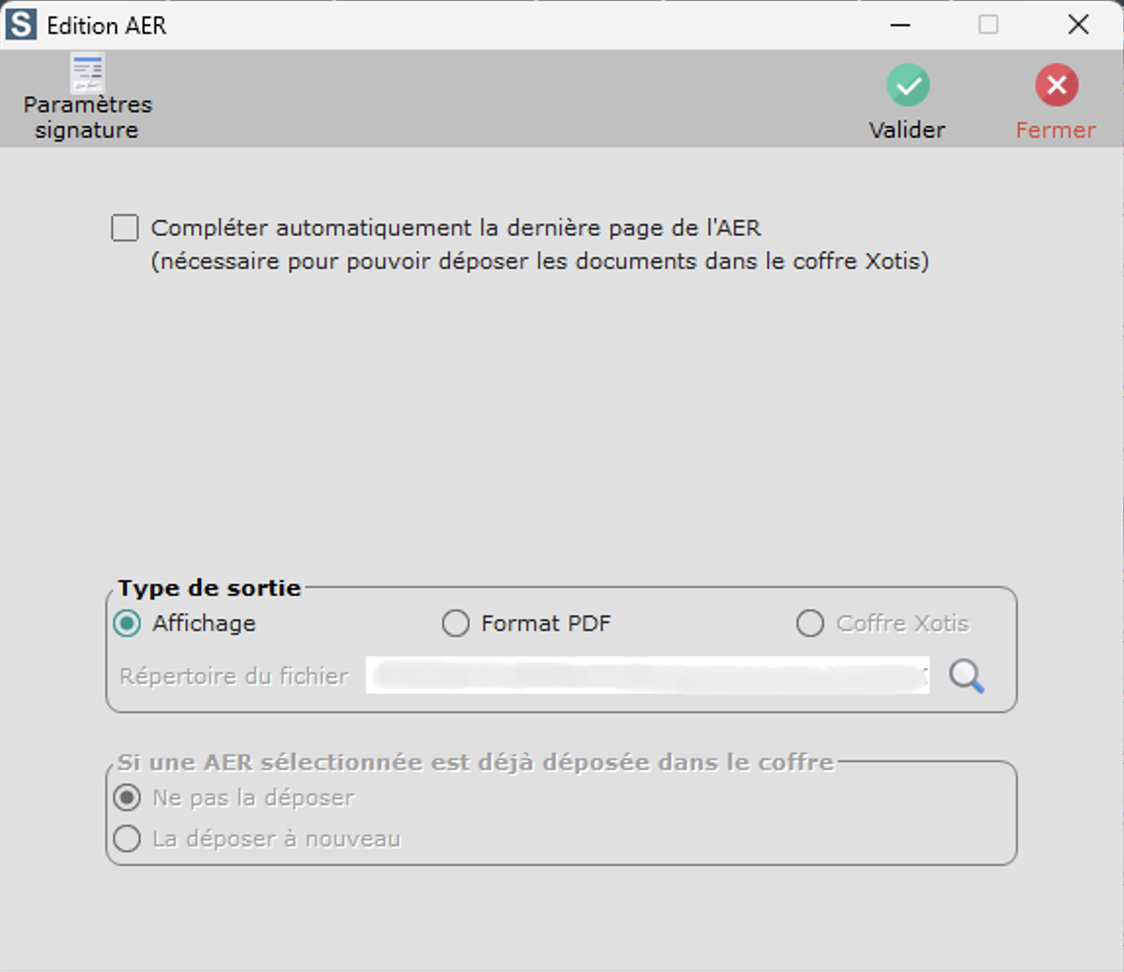1124x972 pixels.
Task: Click the S application icon in title bar
Action: point(21,25)
